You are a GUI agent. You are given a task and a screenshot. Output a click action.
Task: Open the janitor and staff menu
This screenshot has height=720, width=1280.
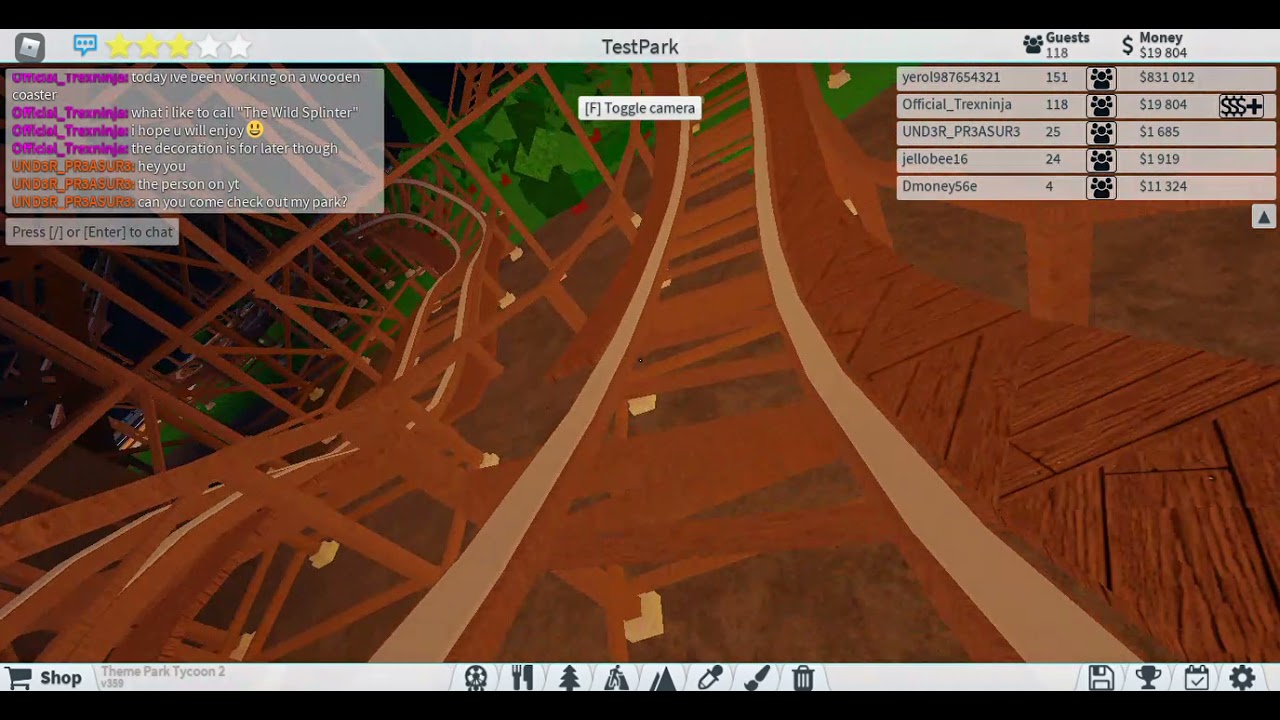616,678
